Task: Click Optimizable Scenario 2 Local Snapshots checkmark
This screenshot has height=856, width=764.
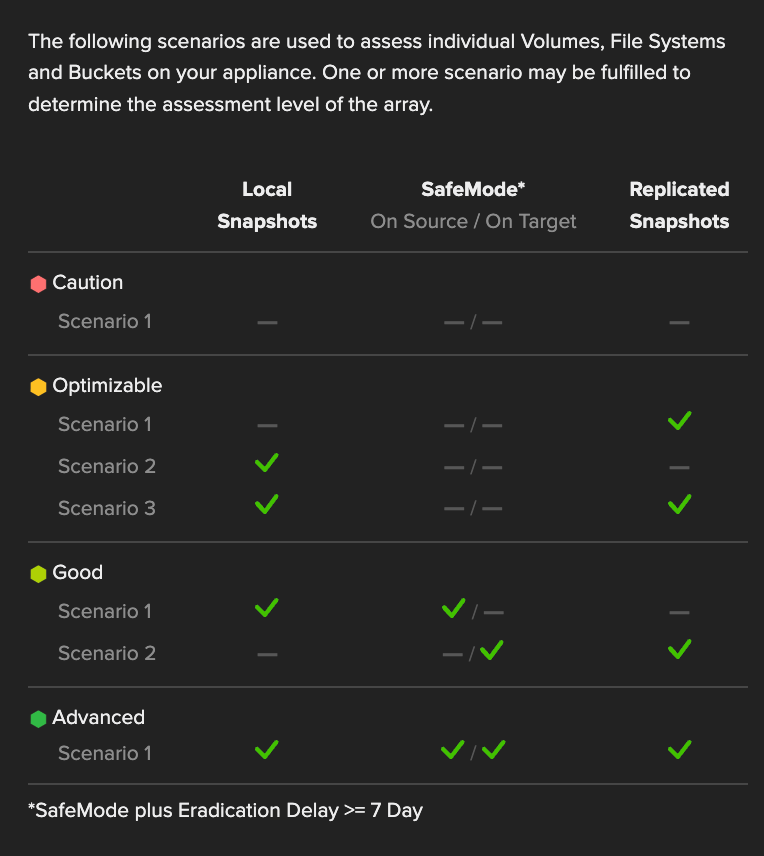Action: 267,462
